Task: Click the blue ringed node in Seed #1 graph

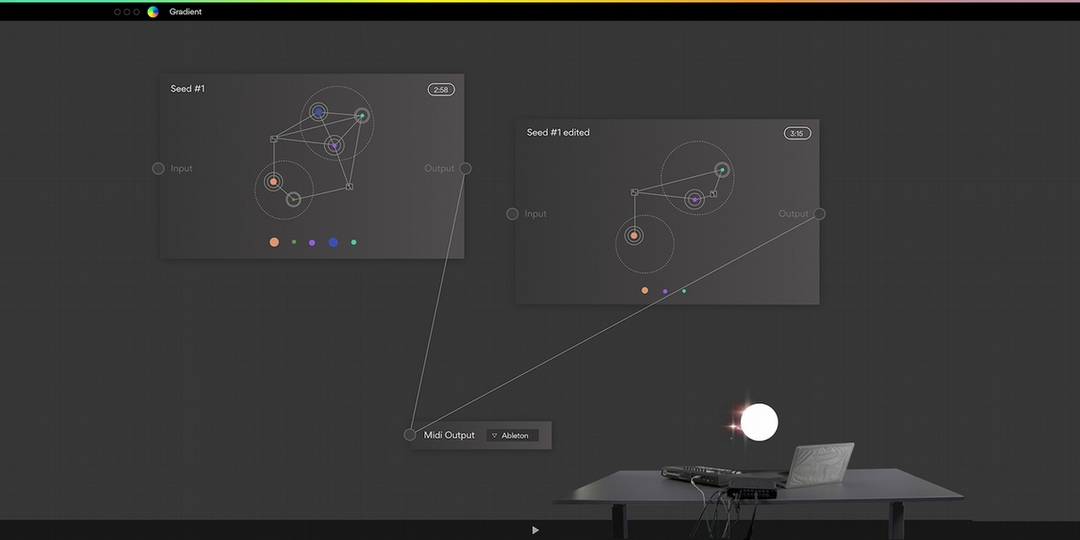Action: point(318,112)
